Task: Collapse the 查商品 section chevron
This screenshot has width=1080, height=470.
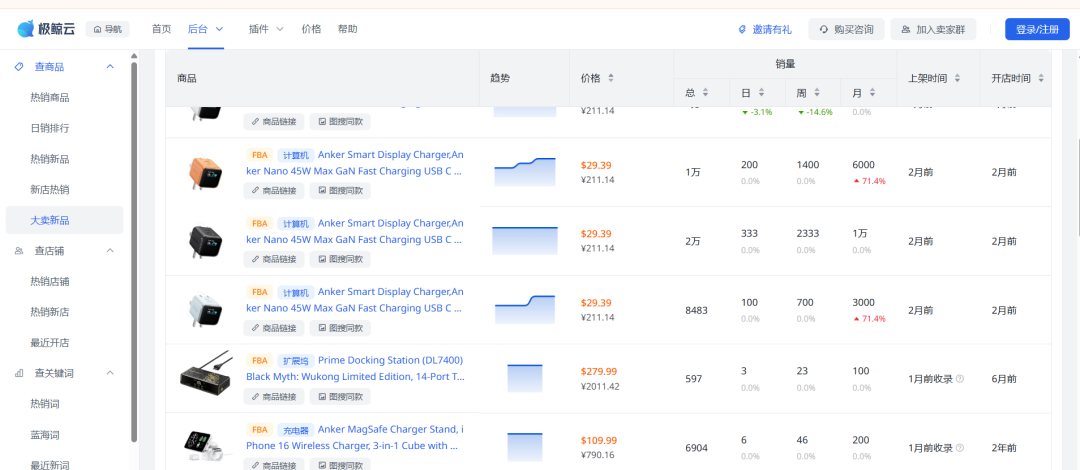Action: tap(110, 67)
